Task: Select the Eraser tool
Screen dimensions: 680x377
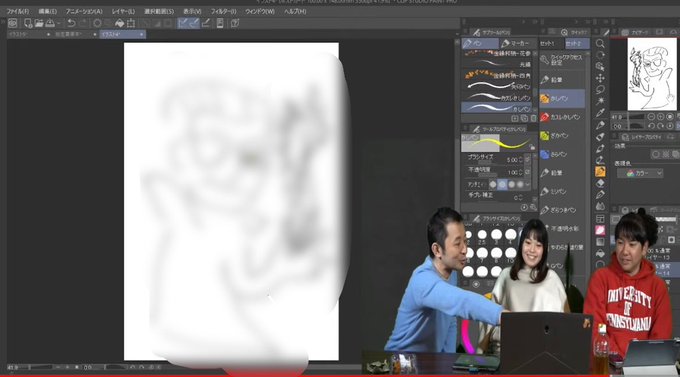Action: point(600,183)
